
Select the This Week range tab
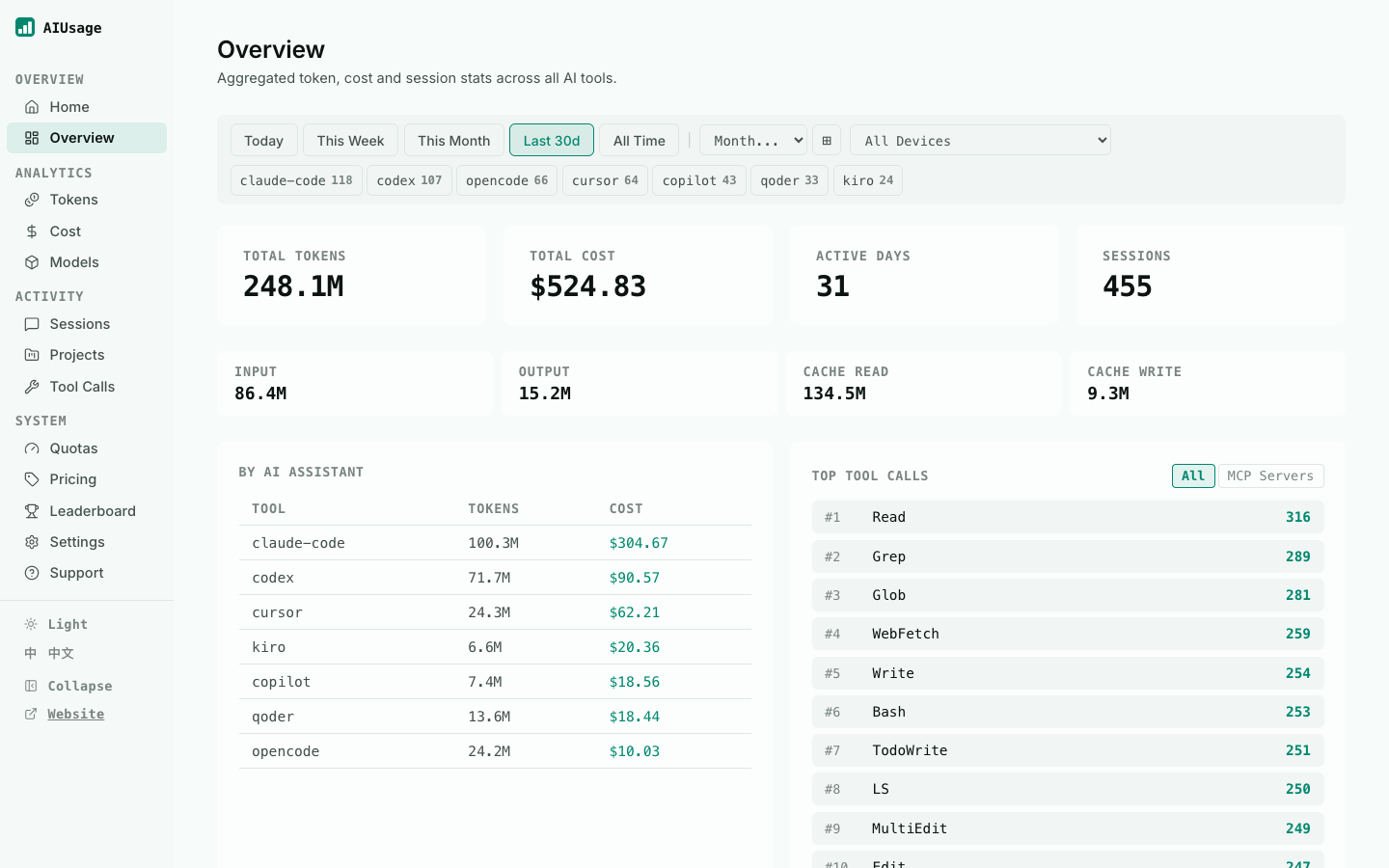pyautogui.click(x=350, y=141)
